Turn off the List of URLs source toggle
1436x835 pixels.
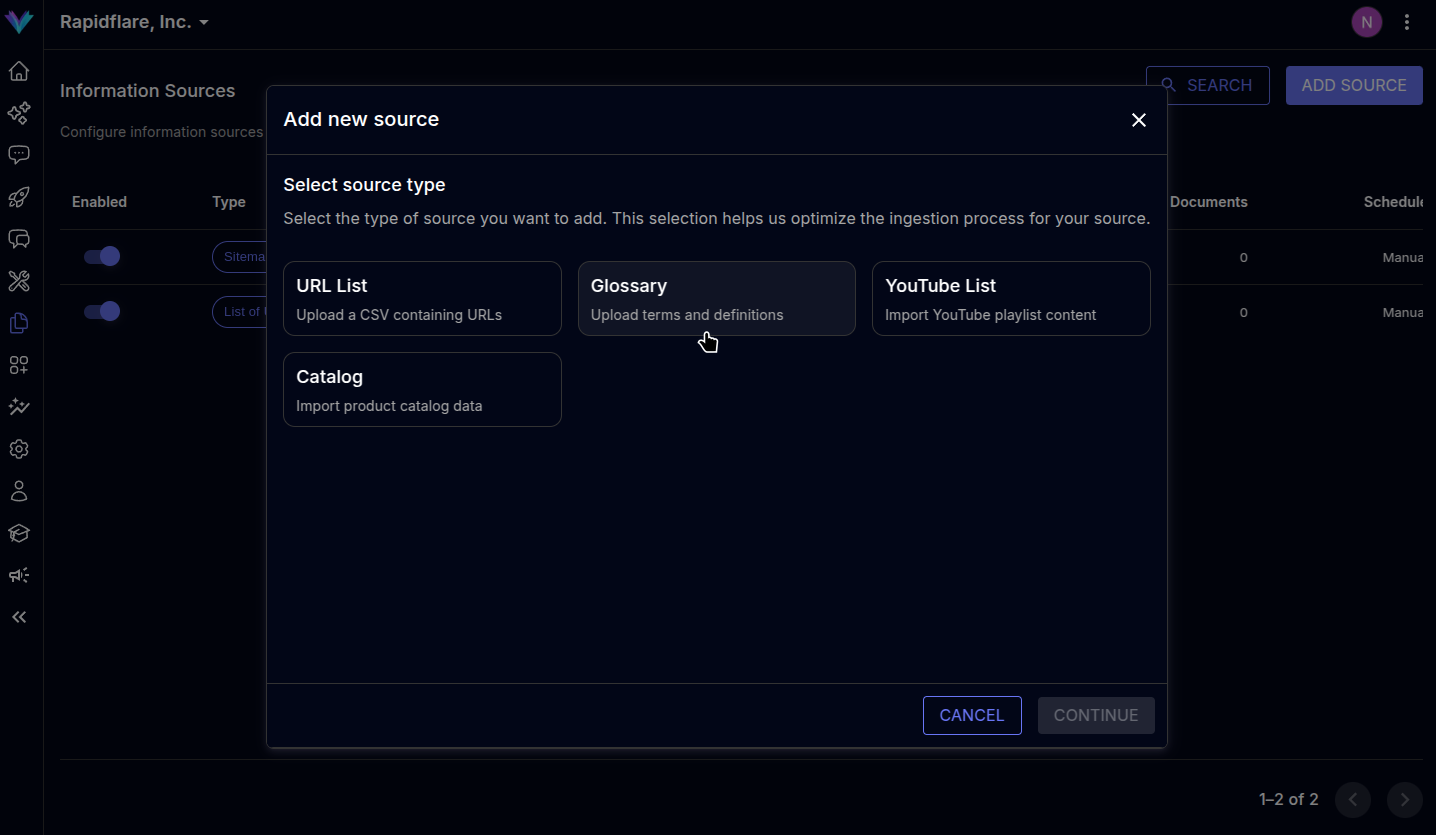[102, 311]
